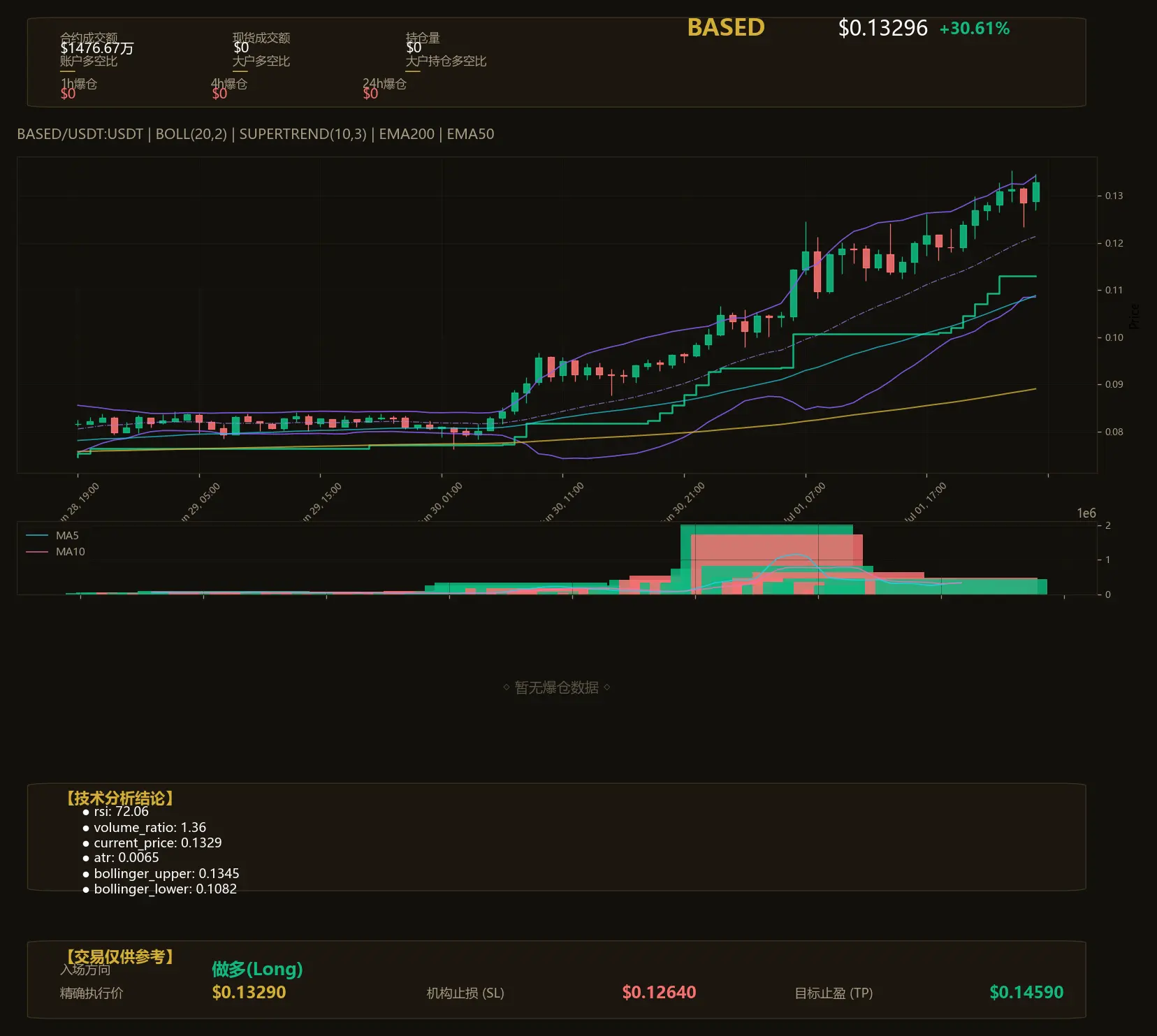1157x1036 pixels.
Task: Click the 24h爆仓 label
Action: coord(384,84)
